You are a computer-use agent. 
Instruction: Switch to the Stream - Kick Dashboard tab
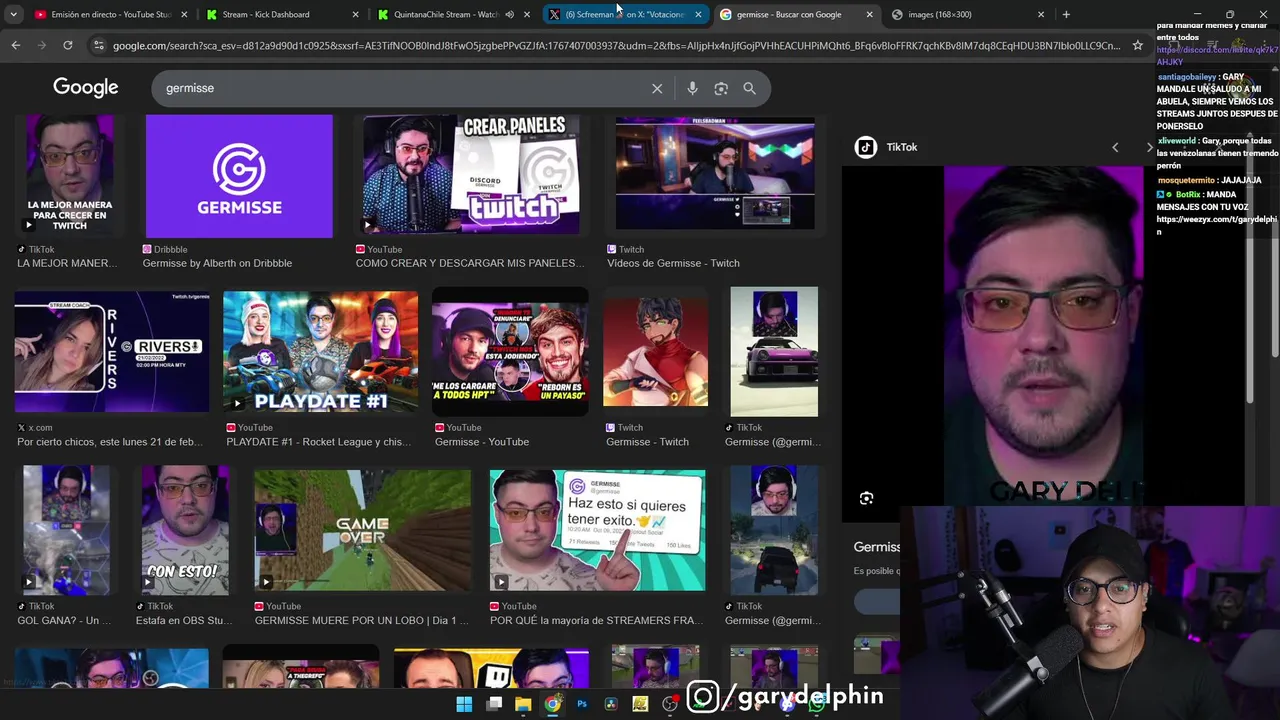pos(280,14)
